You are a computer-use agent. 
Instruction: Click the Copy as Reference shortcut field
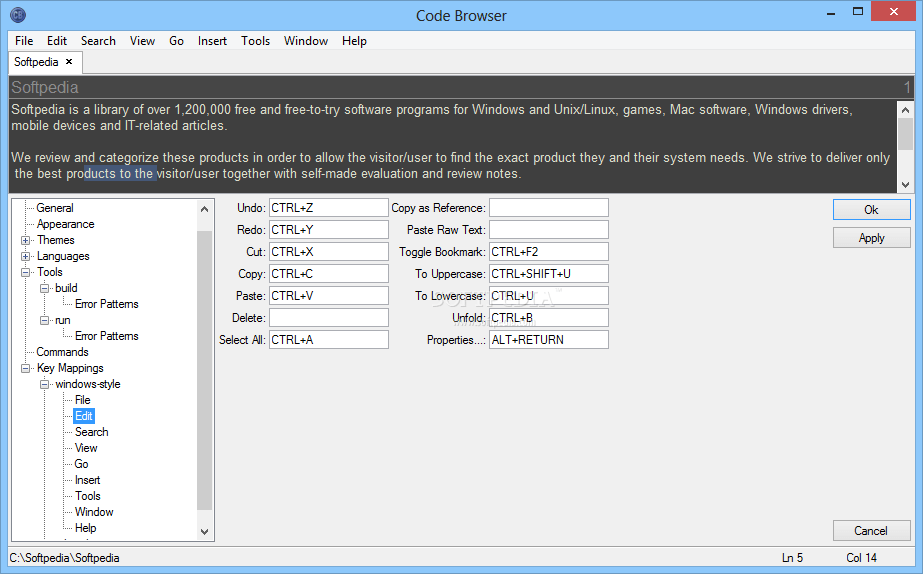549,208
